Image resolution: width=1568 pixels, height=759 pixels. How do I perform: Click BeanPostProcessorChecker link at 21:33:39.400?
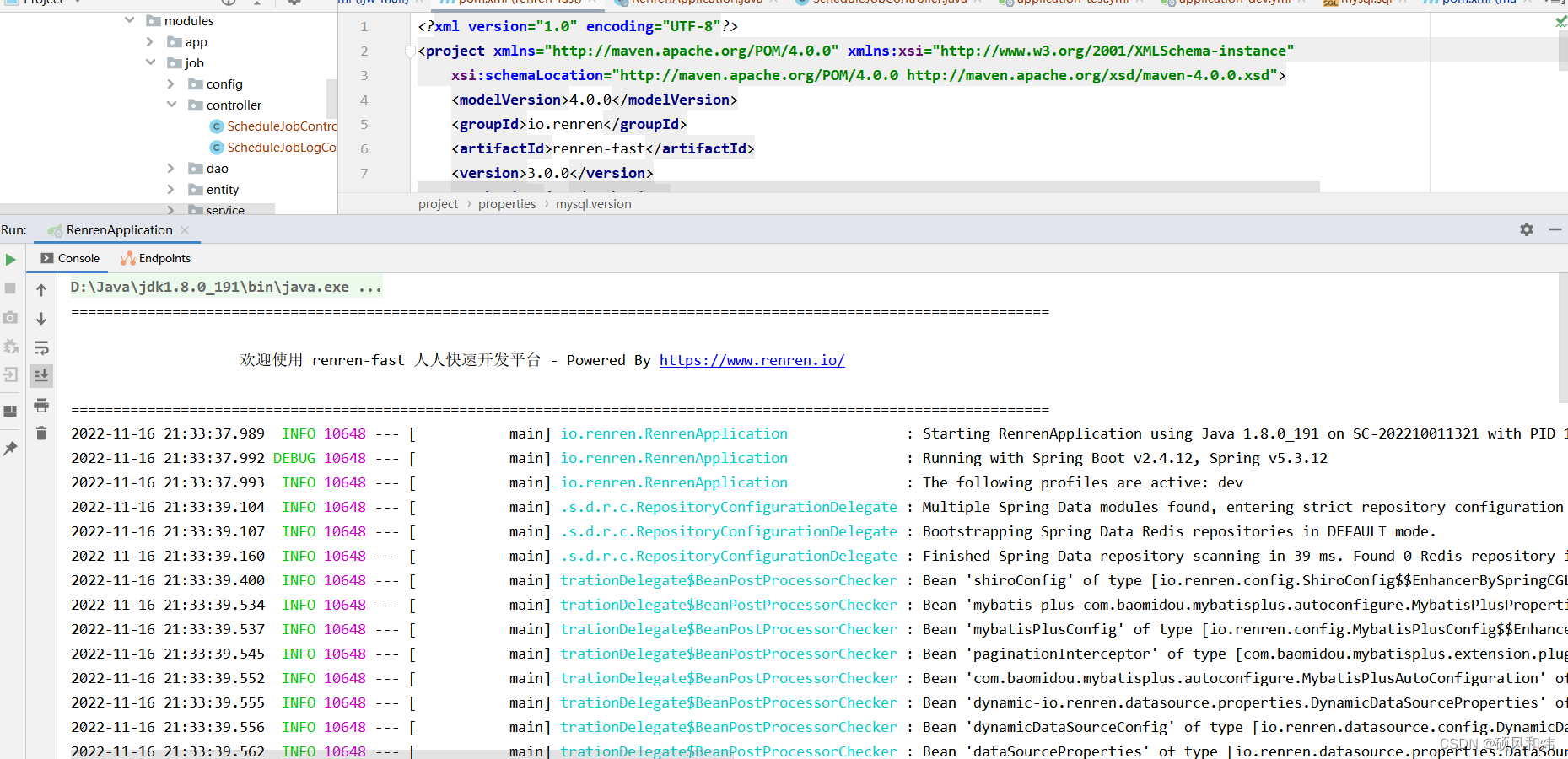(x=729, y=580)
